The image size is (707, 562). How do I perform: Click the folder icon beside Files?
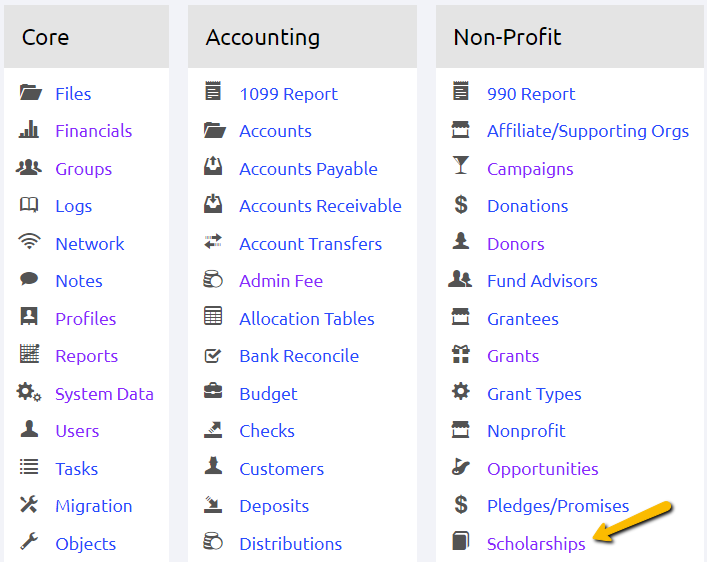pos(30,93)
